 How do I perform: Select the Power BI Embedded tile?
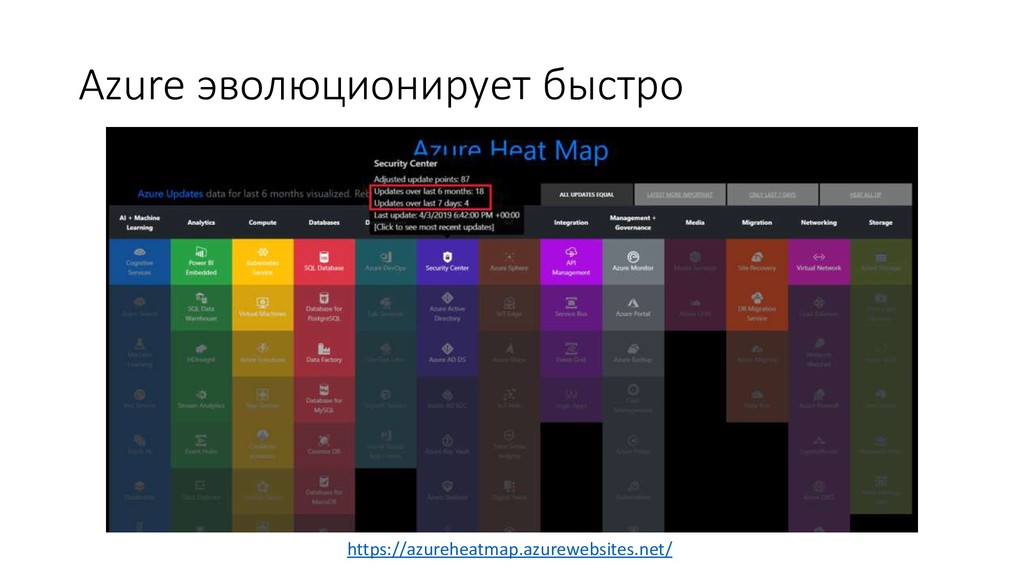[x=201, y=262]
